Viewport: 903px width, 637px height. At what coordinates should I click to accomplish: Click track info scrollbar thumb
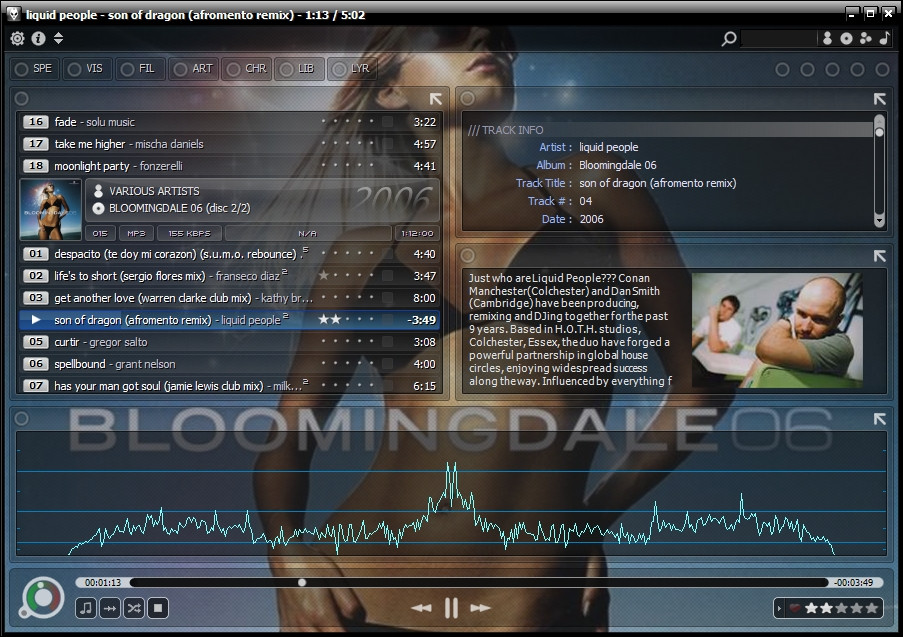[x=879, y=132]
